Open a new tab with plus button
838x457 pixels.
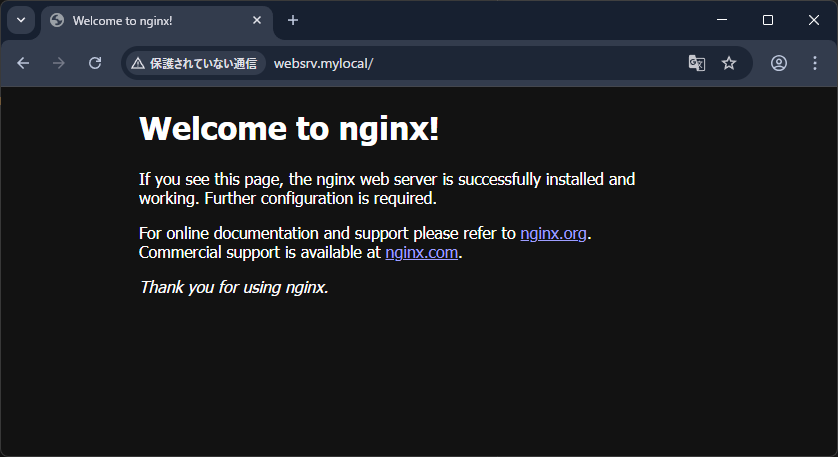(x=293, y=20)
